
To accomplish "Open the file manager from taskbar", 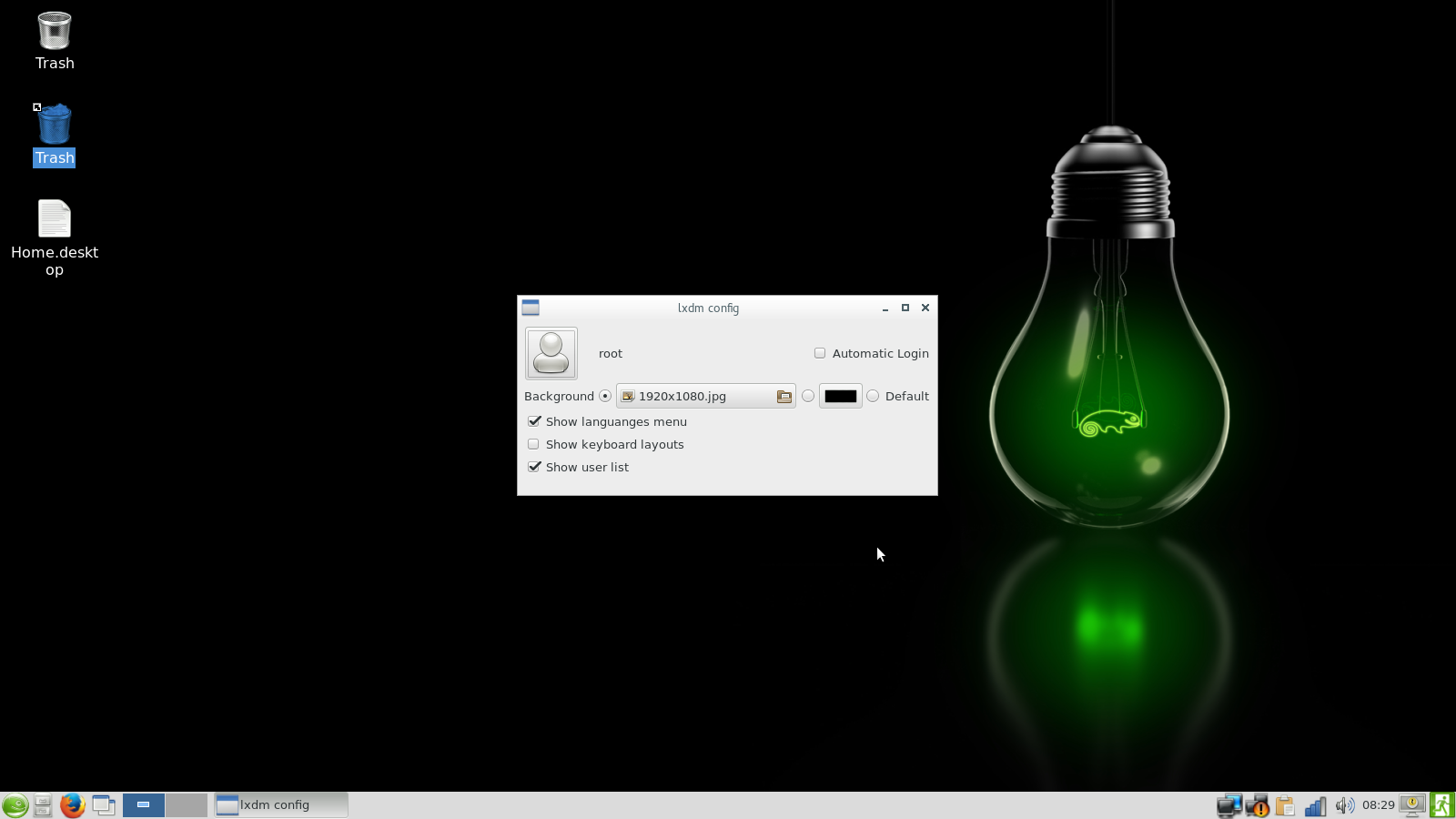I will pyautogui.click(x=43, y=805).
